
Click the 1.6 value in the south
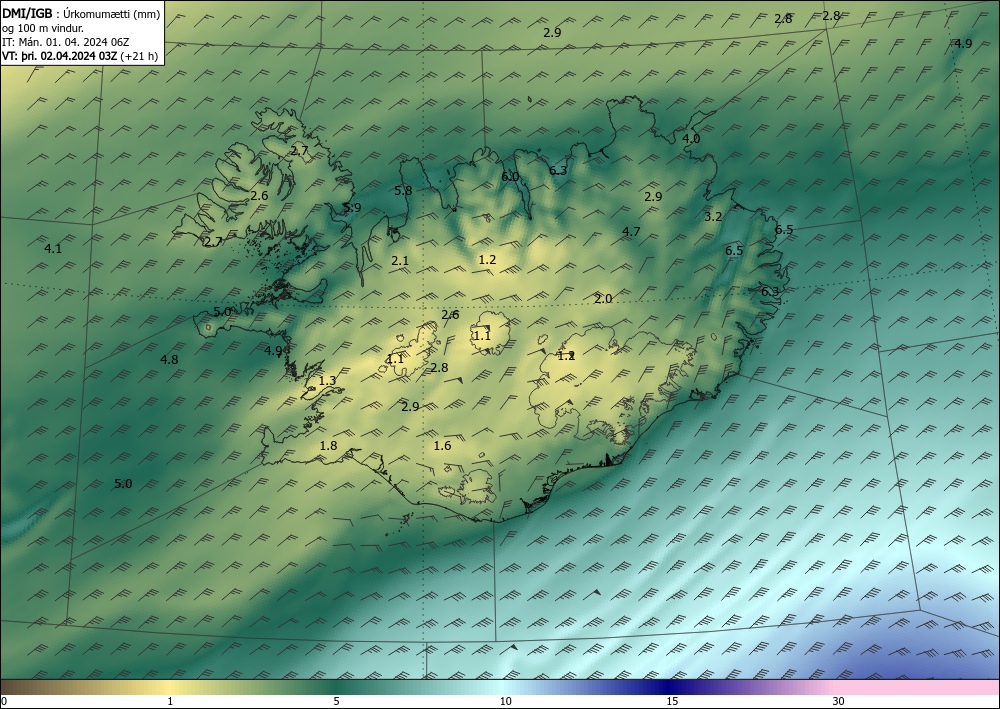click(x=442, y=446)
